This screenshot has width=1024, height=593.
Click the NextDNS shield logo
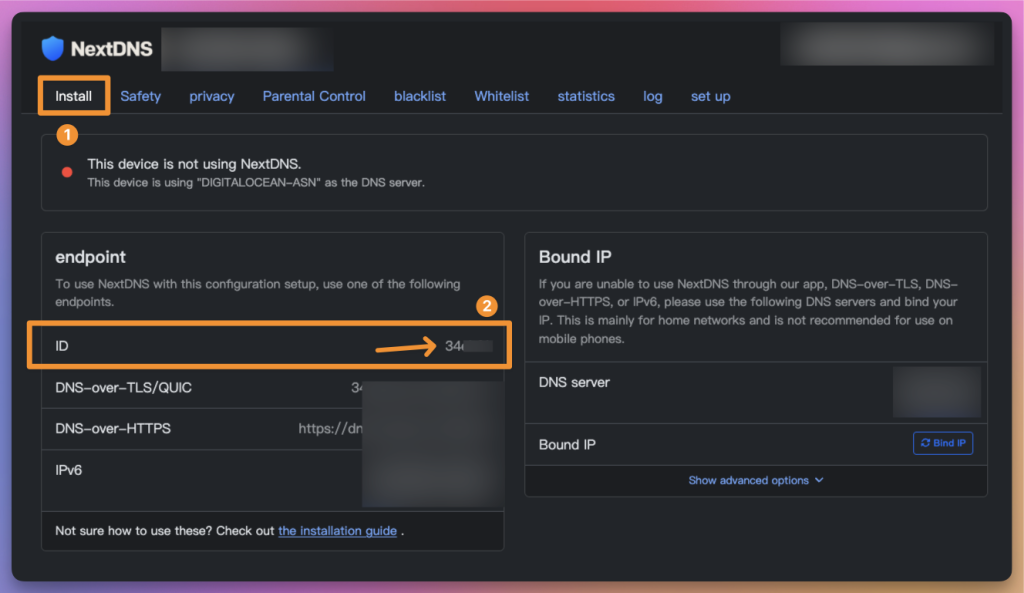coord(52,48)
